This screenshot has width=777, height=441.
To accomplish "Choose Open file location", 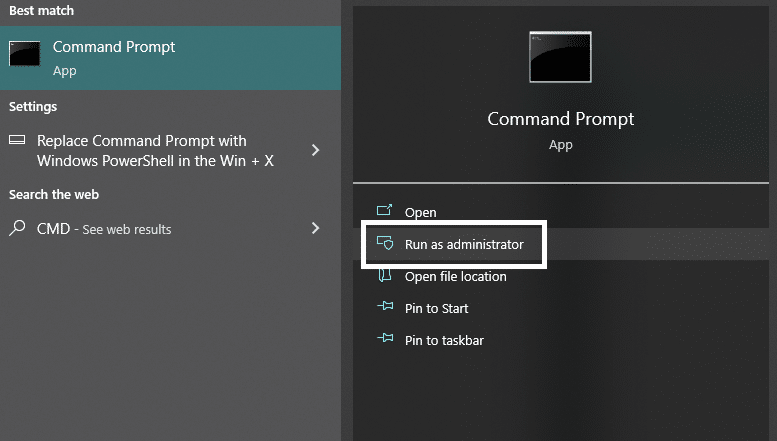I will [455, 276].
